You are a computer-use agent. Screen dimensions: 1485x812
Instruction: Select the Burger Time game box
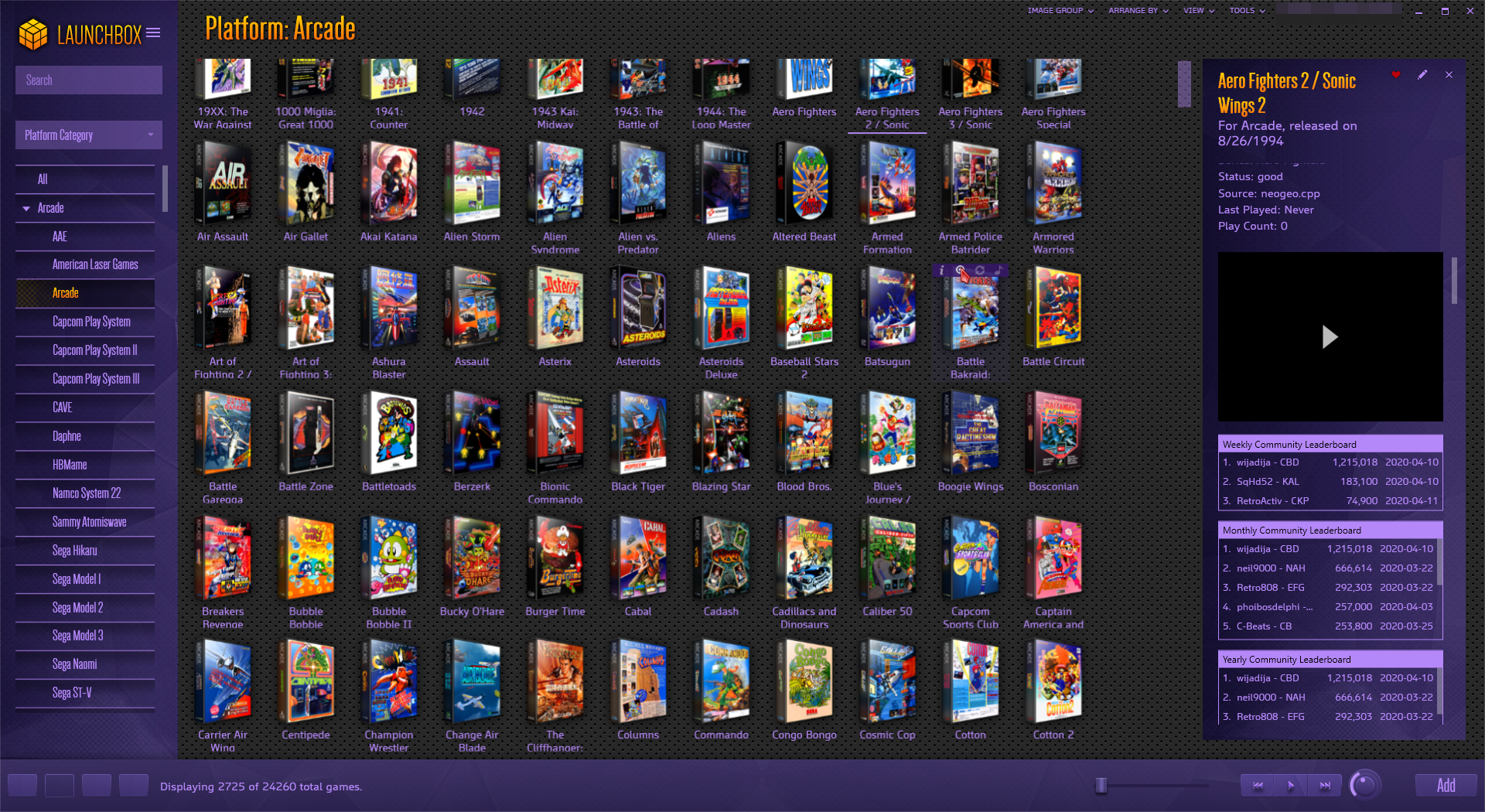(555, 558)
